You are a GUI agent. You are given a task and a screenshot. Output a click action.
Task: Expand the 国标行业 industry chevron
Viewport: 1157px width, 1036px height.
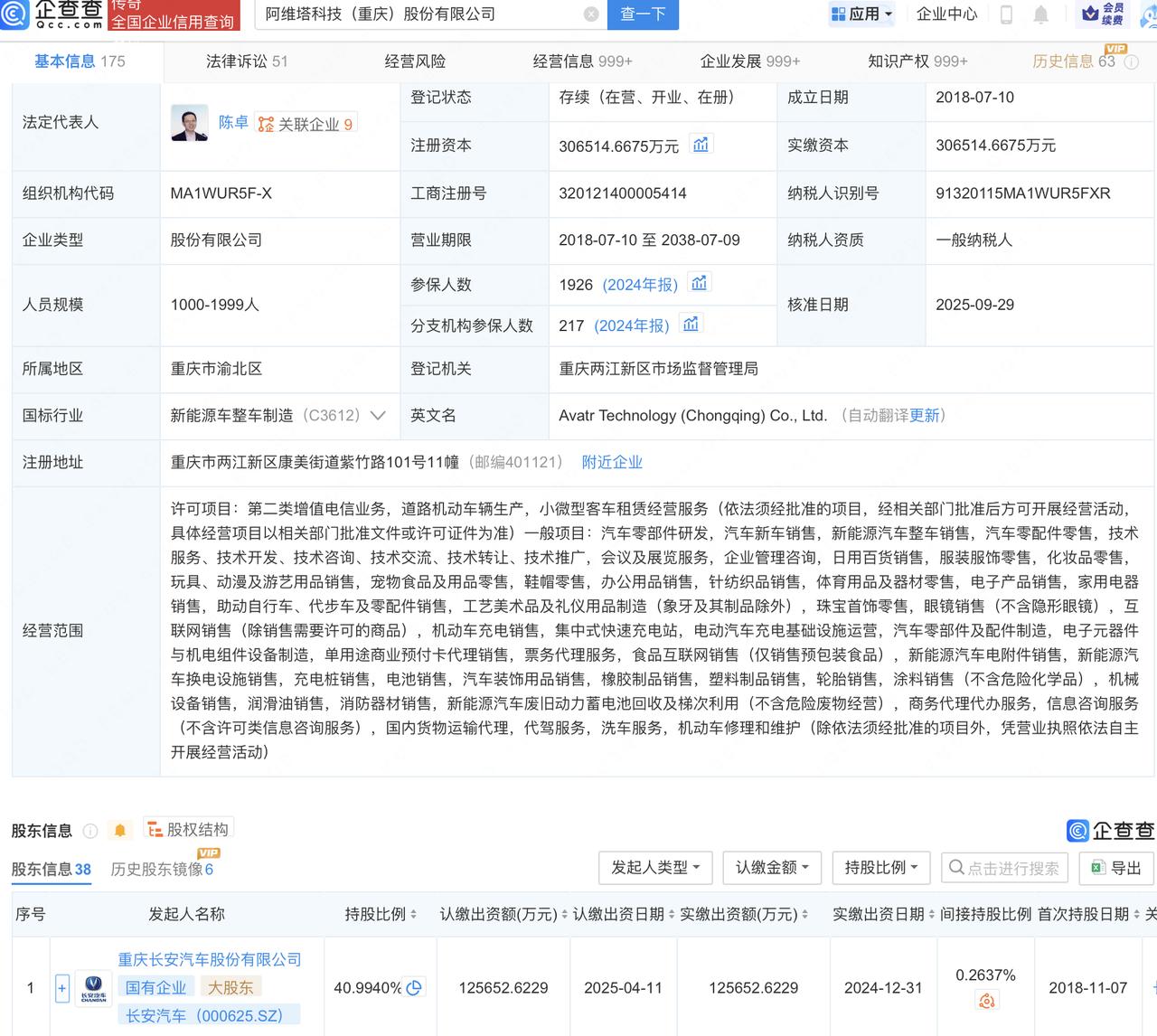pos(378,416)
